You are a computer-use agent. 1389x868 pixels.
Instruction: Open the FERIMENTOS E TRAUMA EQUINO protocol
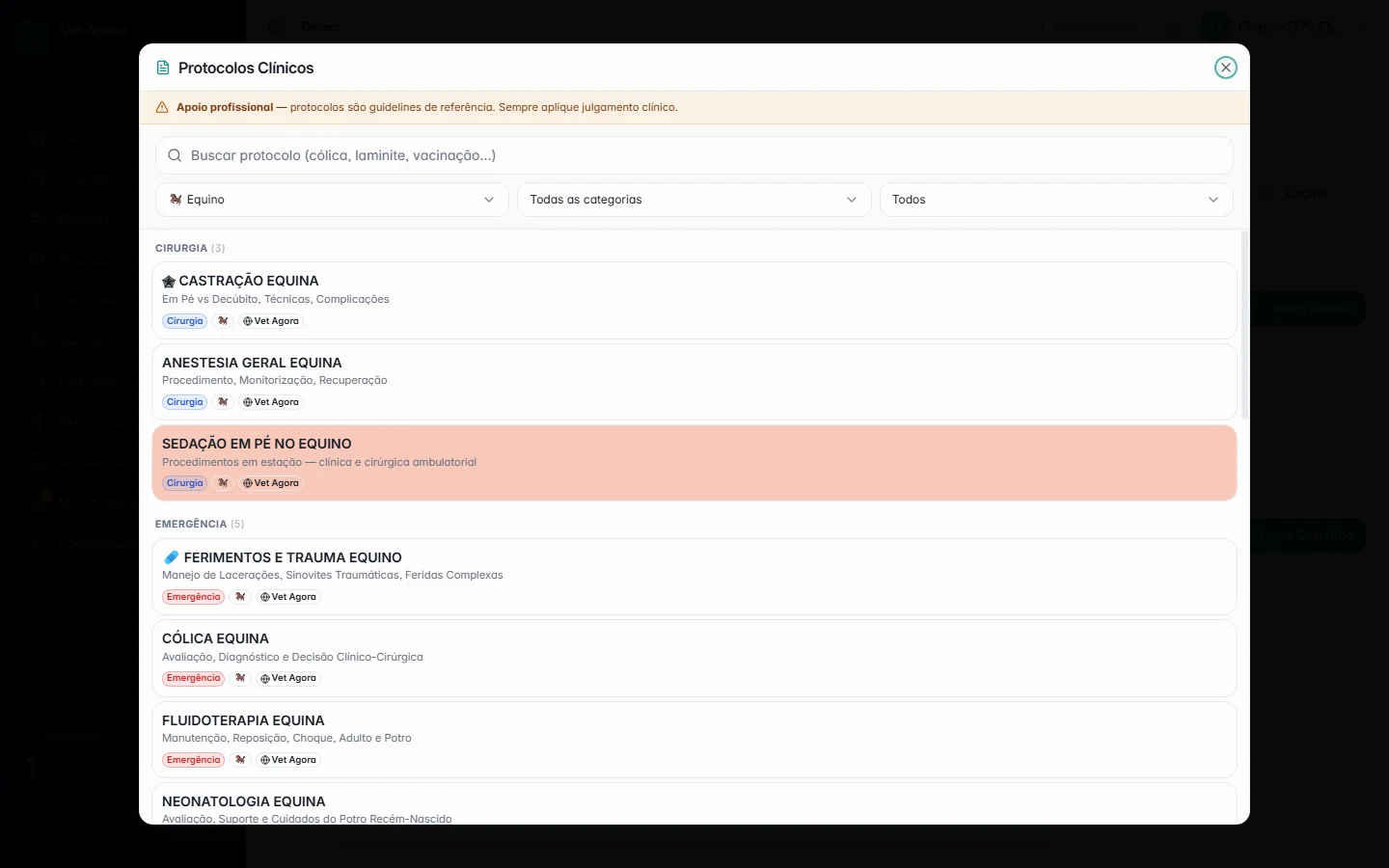coord(694,577)
